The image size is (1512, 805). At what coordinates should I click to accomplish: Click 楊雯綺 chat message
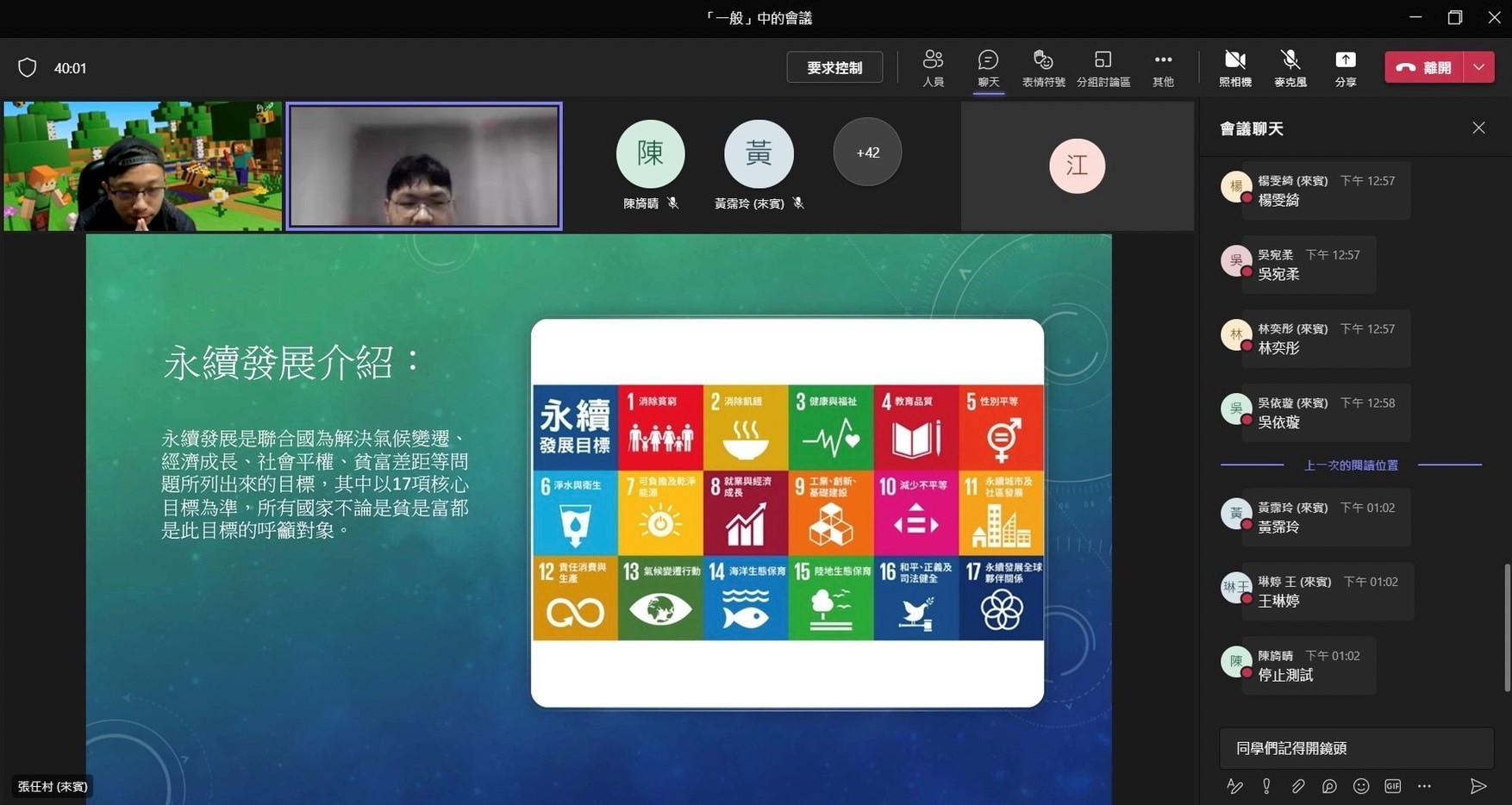tap(1326, 190)
